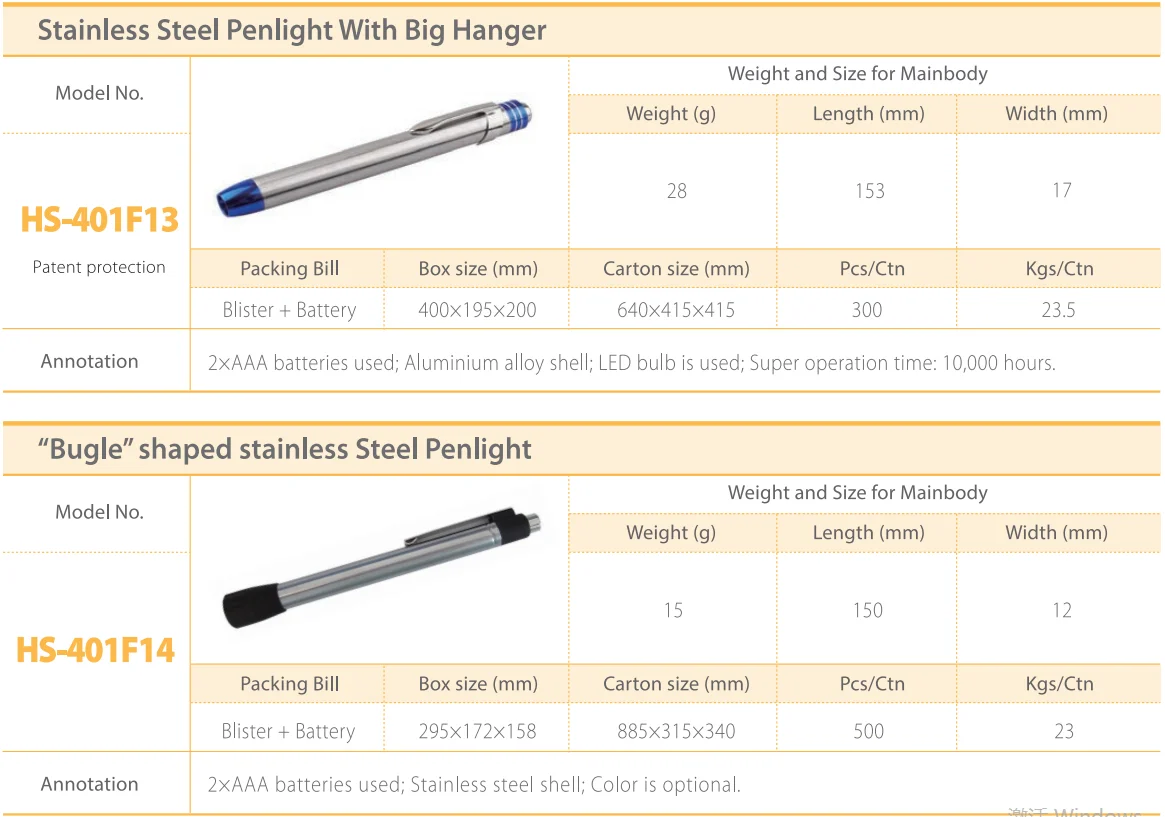
Task: Select the width value 17
Action: [1062, 190]
